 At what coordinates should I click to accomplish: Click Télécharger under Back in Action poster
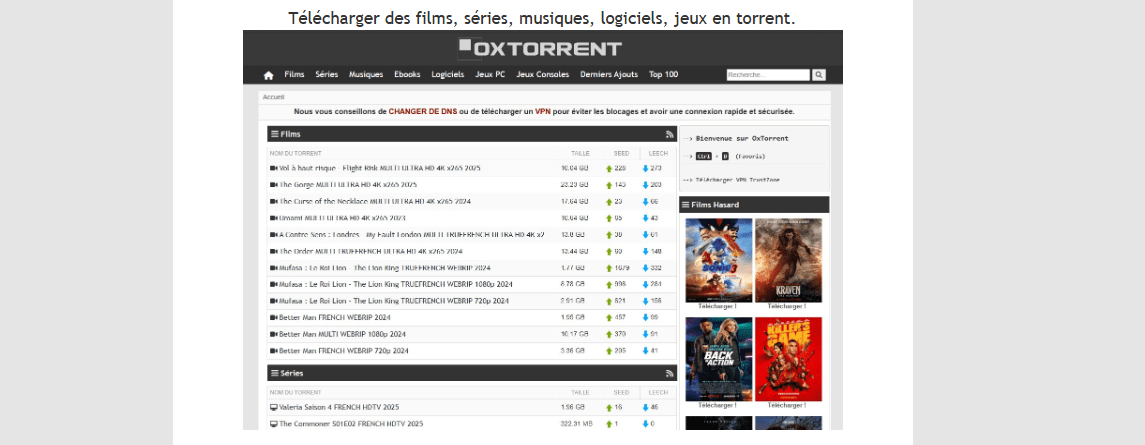point(718,405)
